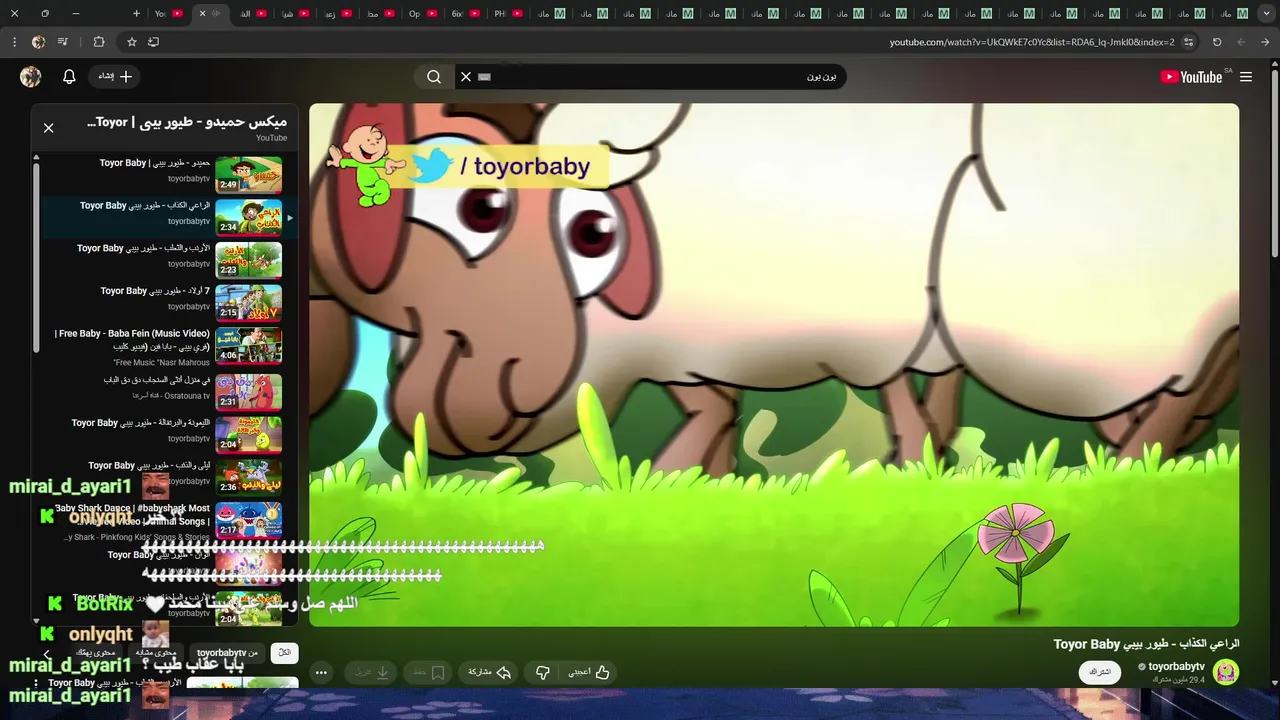This screenshot has width=1280, height=720.
Task: Switch to the "PH" browser tab
Action: (510, 14)
